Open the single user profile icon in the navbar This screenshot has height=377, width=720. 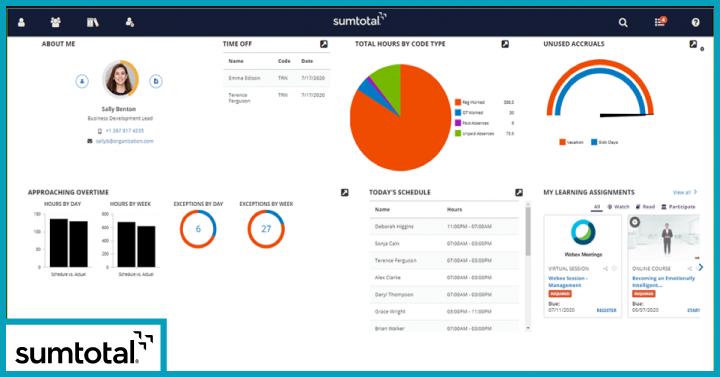coord(21,22)
